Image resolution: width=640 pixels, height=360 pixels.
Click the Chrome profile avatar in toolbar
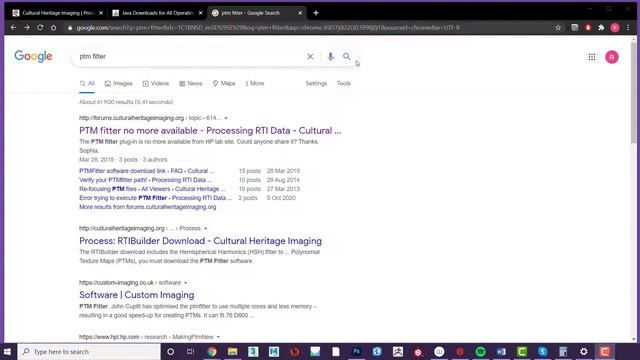[615, 28]
